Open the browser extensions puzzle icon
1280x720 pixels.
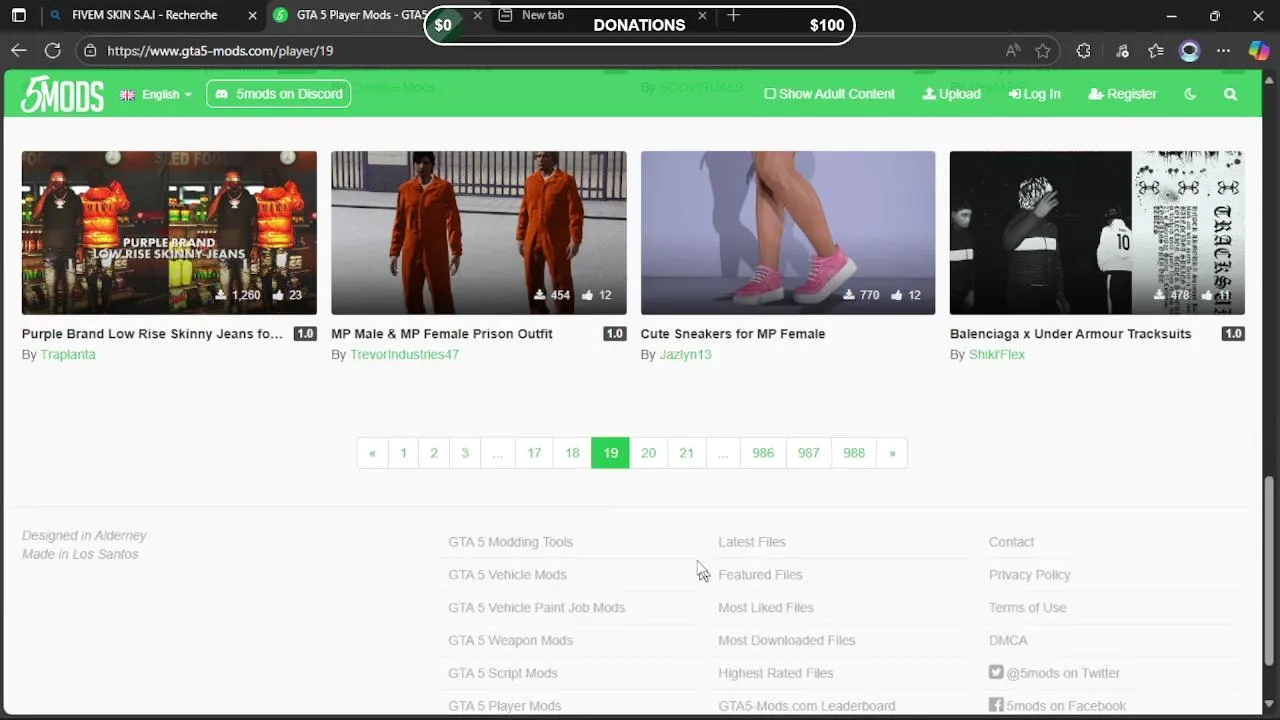click(x=1083, y=50)
